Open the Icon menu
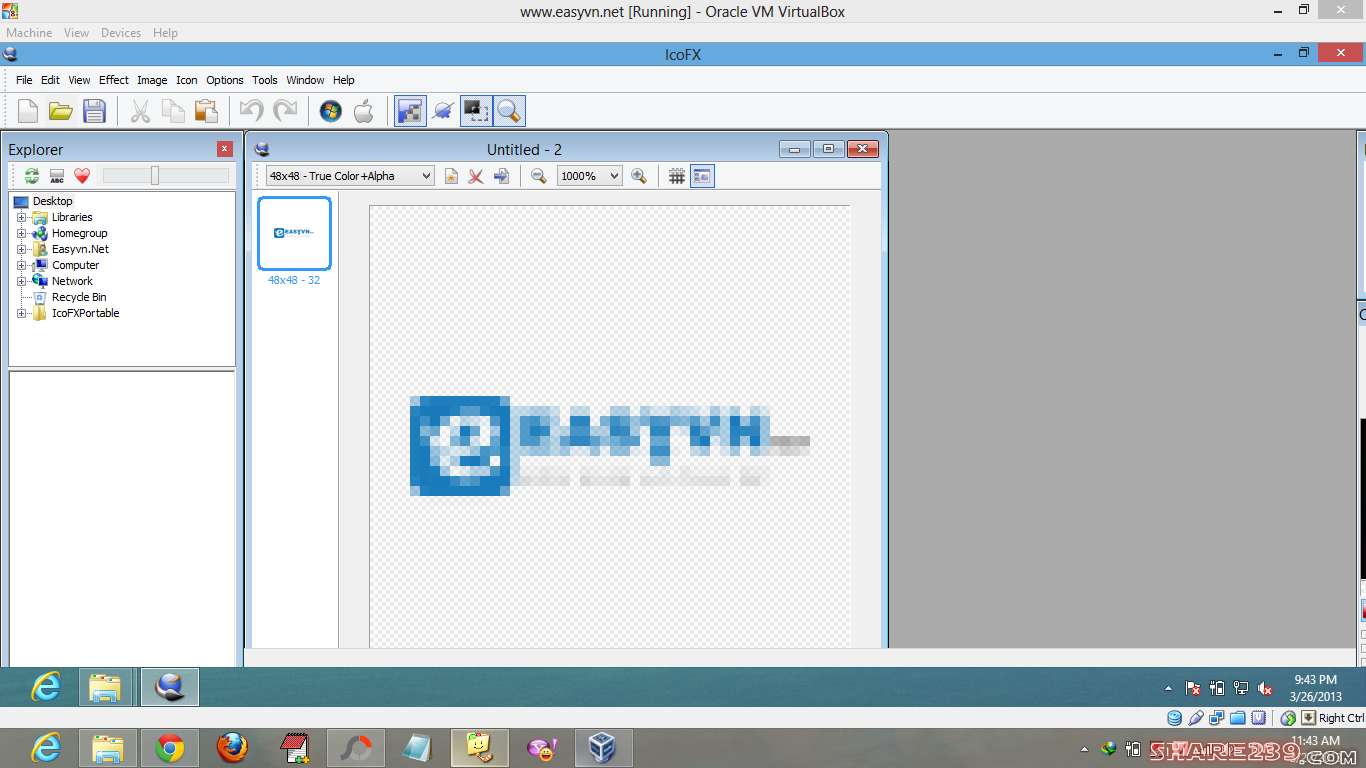 click(x=187, y=80)
